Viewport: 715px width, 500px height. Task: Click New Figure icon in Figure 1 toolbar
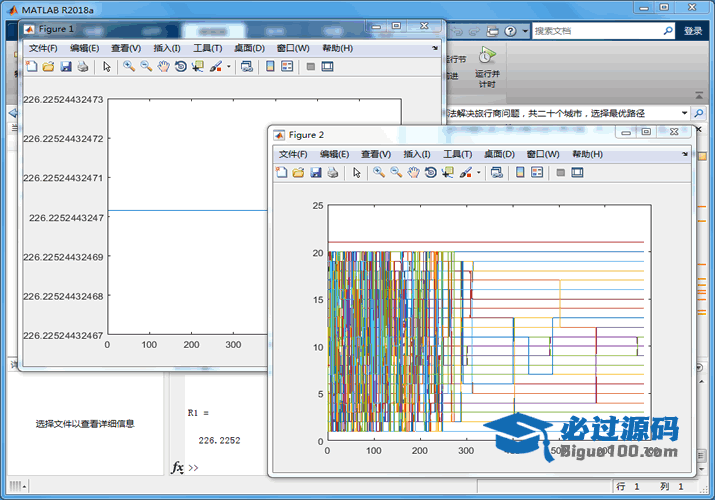pos(31,67)
